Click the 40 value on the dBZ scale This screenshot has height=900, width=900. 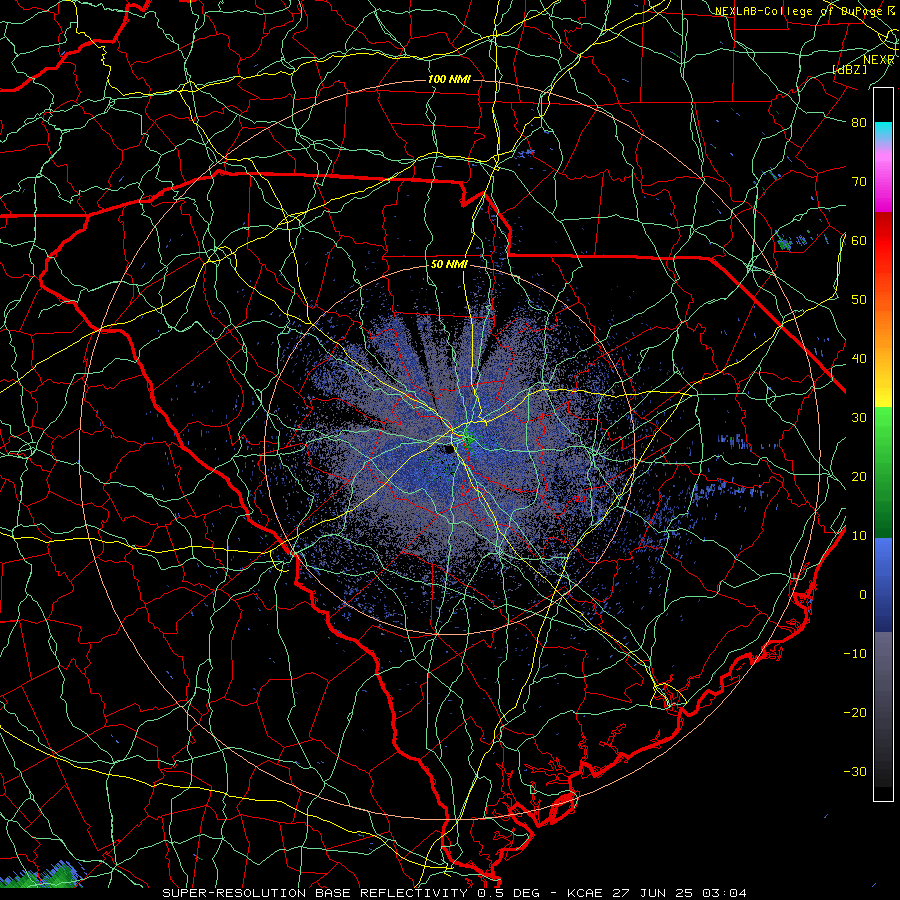pyautogui.click(x=859, y=359)
